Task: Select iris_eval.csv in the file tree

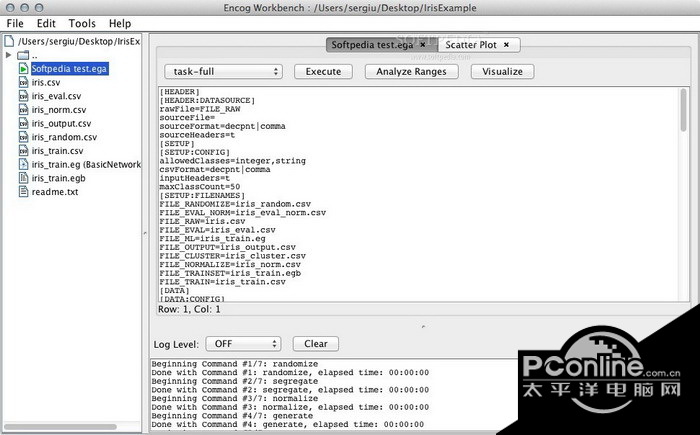Action: tap(56, 96)
